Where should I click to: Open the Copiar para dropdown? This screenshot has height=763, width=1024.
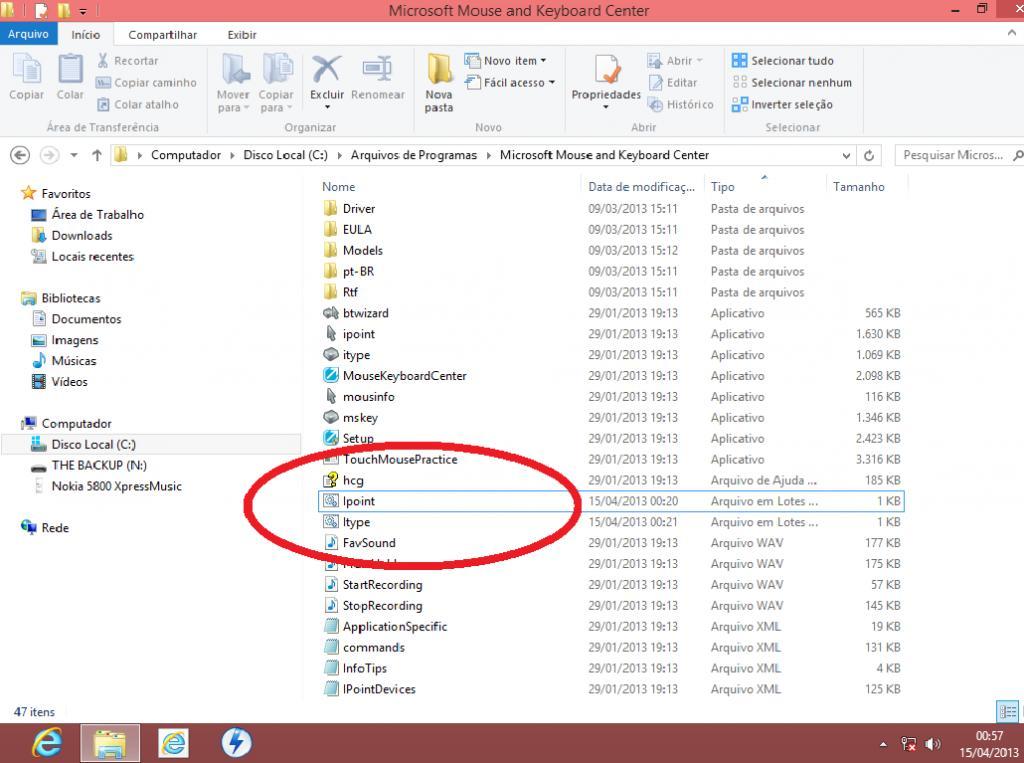(x=276, y=82)
